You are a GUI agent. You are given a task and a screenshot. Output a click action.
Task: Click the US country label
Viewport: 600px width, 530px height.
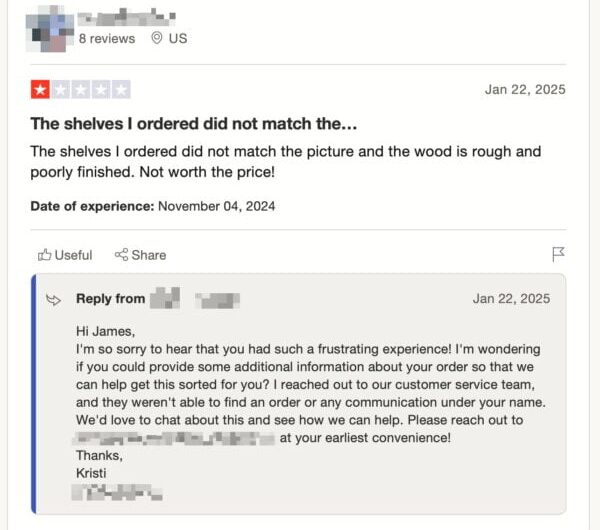tap(178, 38)
